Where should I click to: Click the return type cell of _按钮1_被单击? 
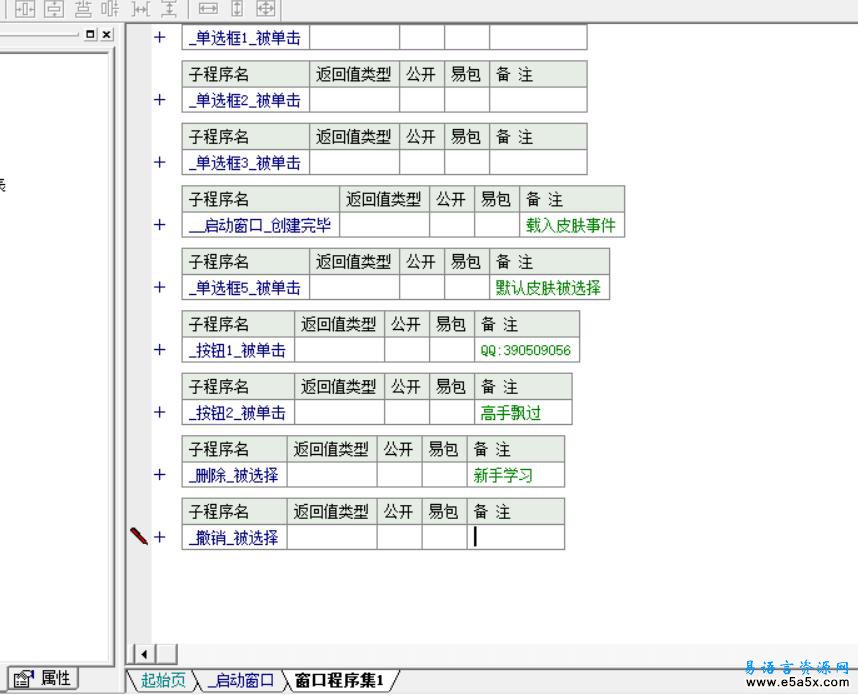pos(340,350)
